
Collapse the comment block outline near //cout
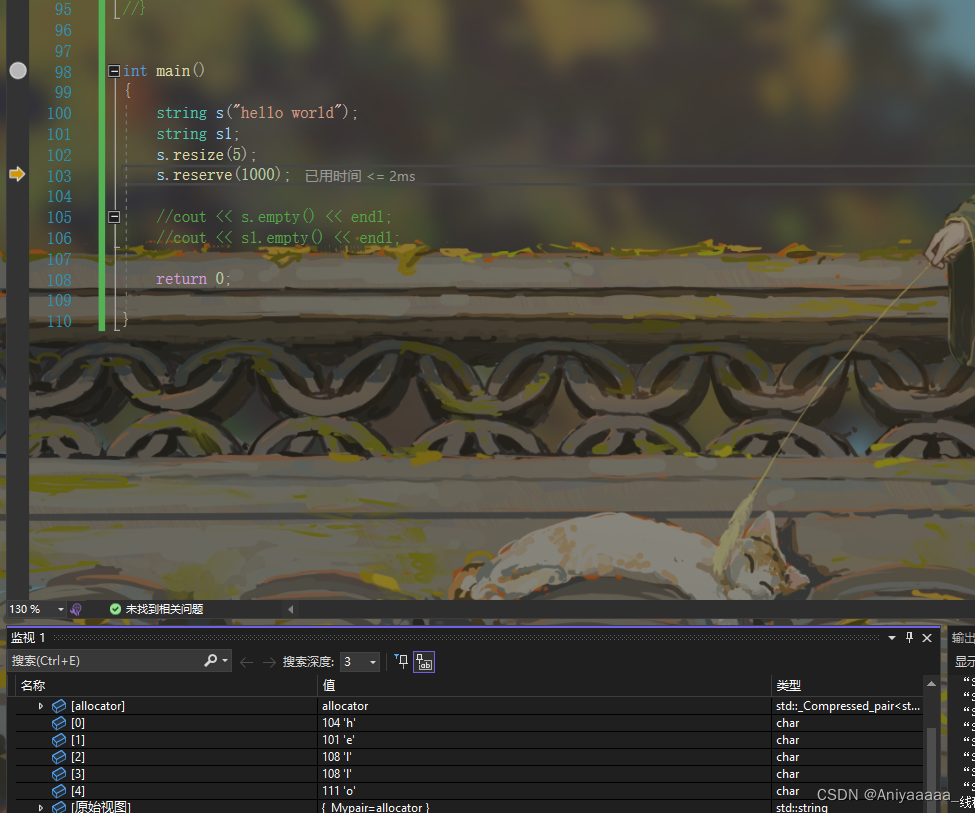[x=114, y=216]
